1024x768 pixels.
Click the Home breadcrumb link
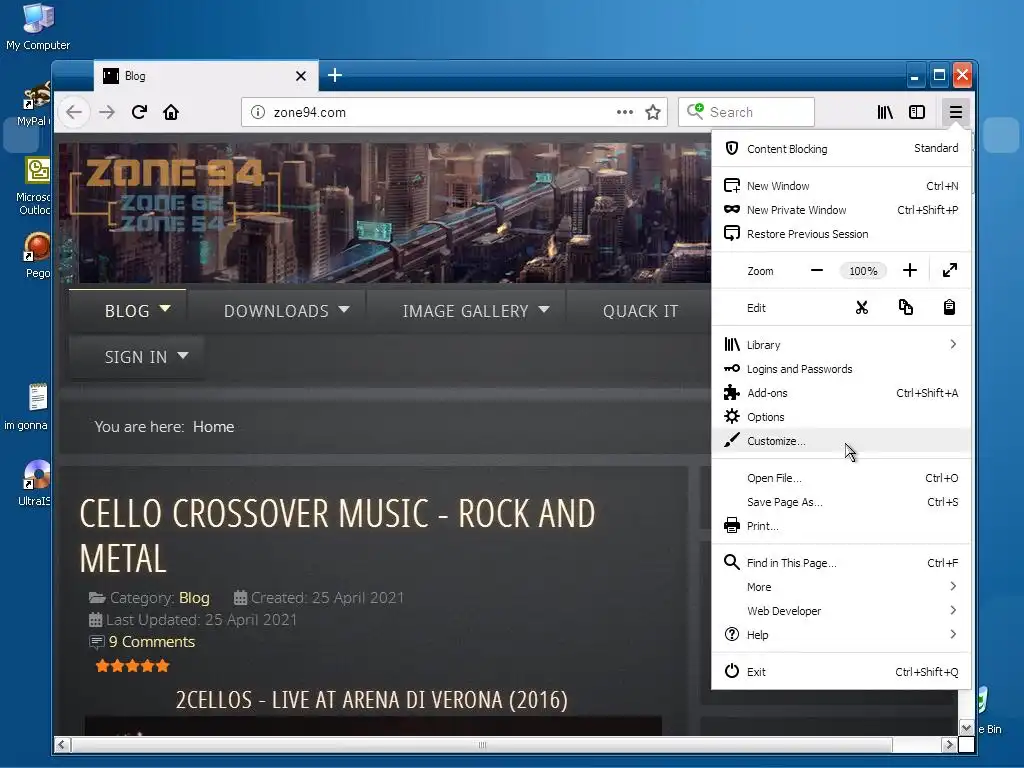pyautogui.click(x=214, y=426)
